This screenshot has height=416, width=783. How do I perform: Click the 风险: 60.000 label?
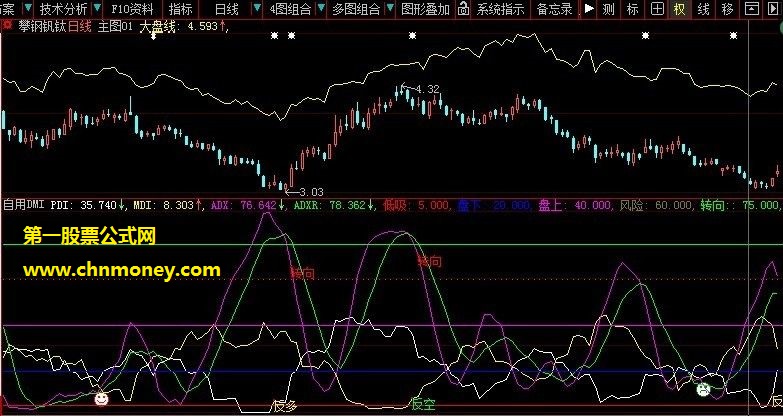click(x=656, y=205)
